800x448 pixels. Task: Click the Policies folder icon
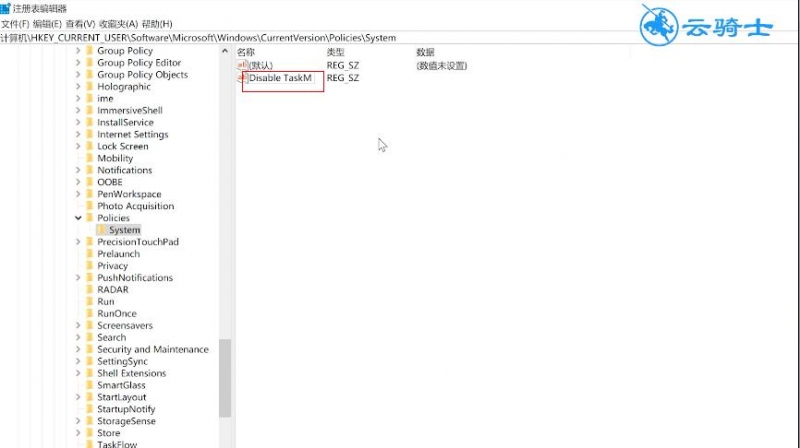click(x=90, y=218)
